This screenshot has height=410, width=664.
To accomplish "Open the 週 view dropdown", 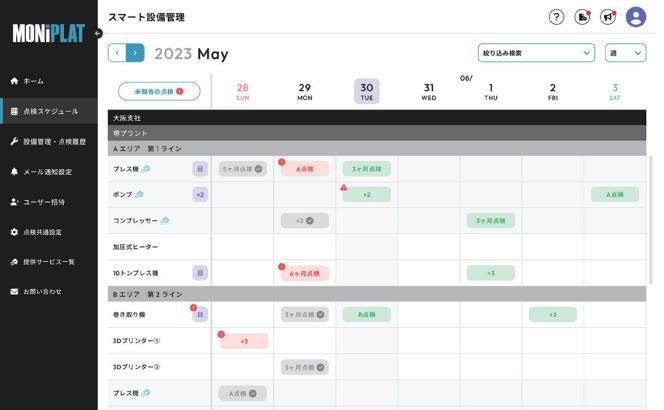I will click(x=625, y=53).
